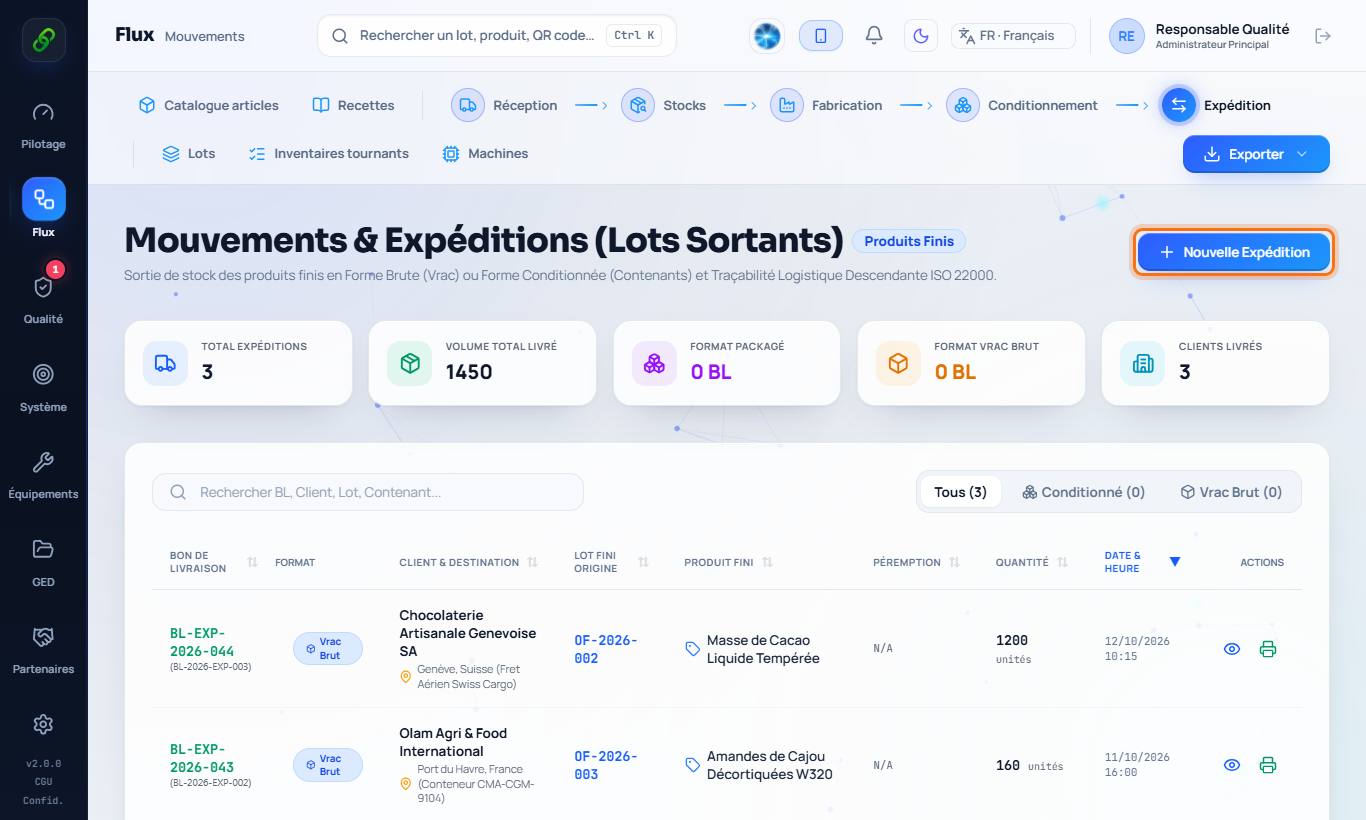Viewport: 1366px width, 820px height.
Task: Click the green link logo icon
Action: click(44, 40)
